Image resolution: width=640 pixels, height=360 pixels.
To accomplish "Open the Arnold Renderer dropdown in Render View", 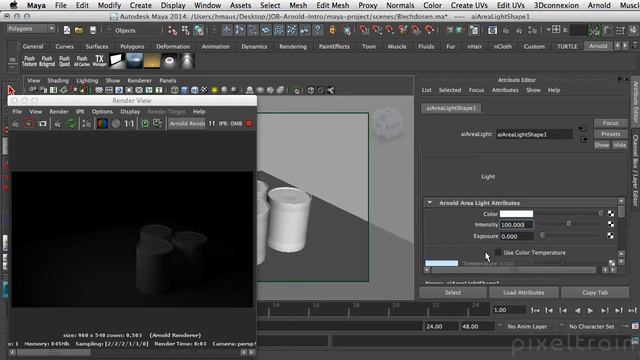I will click(187, 123).
